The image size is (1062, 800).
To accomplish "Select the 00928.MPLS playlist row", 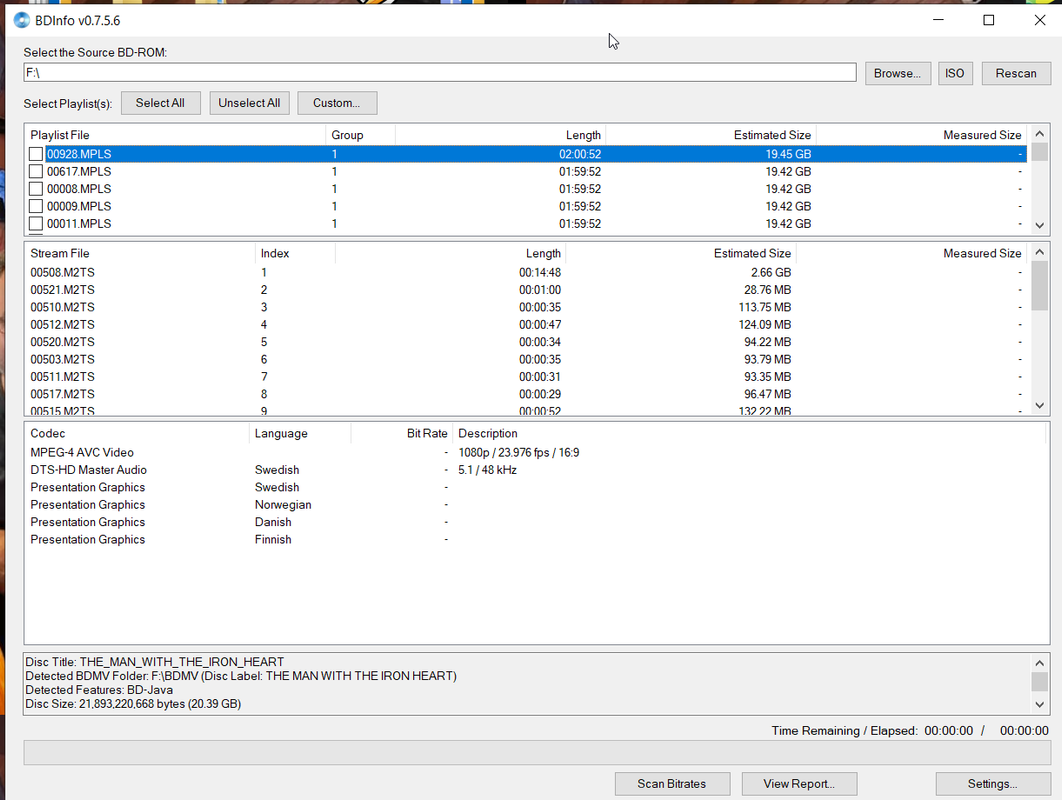I will [526, 154].
